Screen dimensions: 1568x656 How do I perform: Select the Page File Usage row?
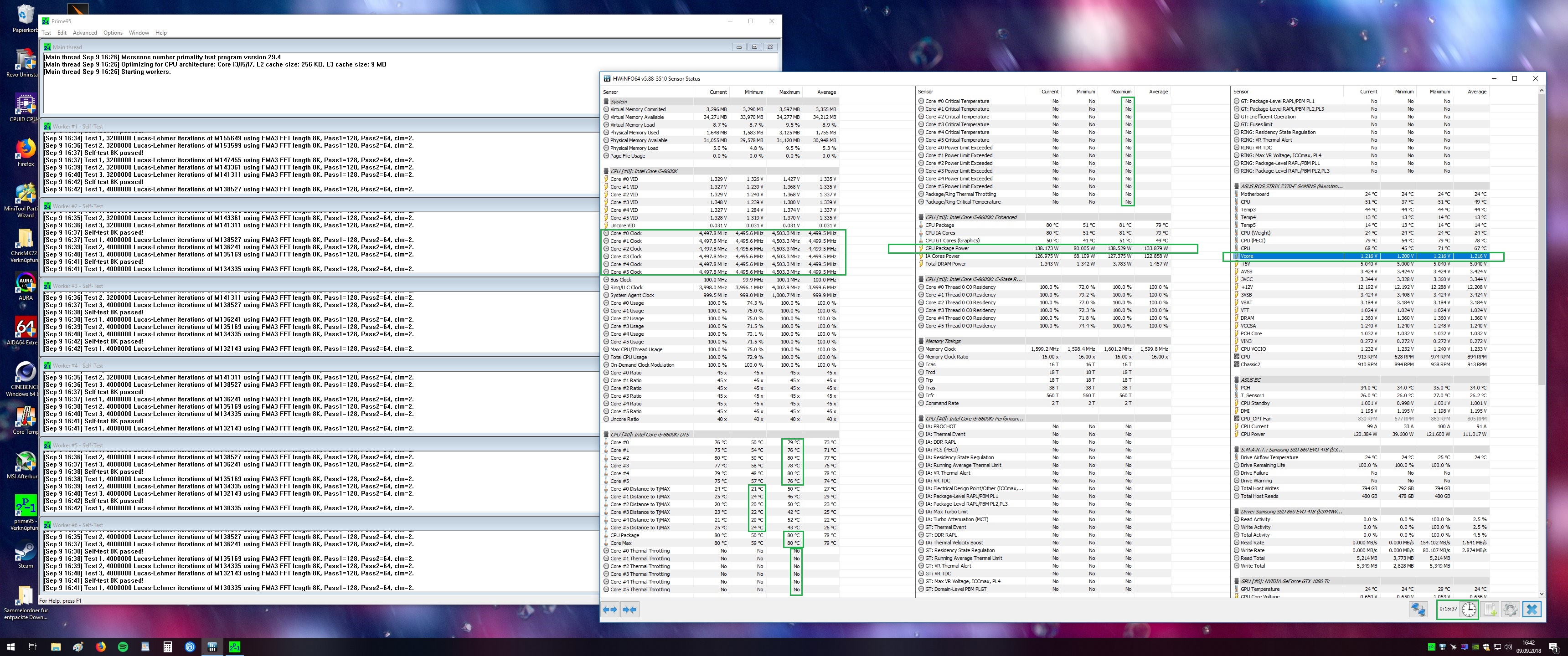point(721,156)
